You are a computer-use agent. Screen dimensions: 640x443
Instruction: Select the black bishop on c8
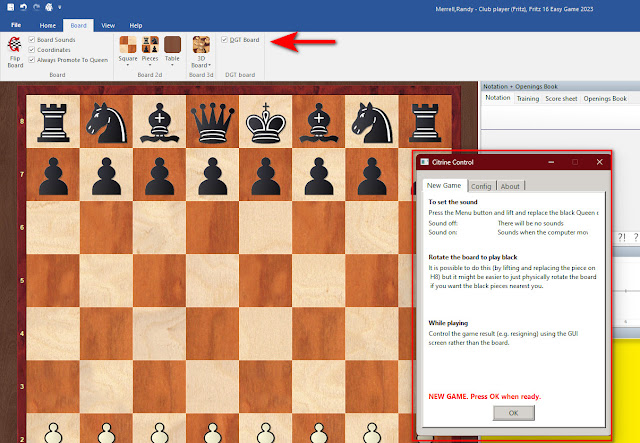coord(159,122)
